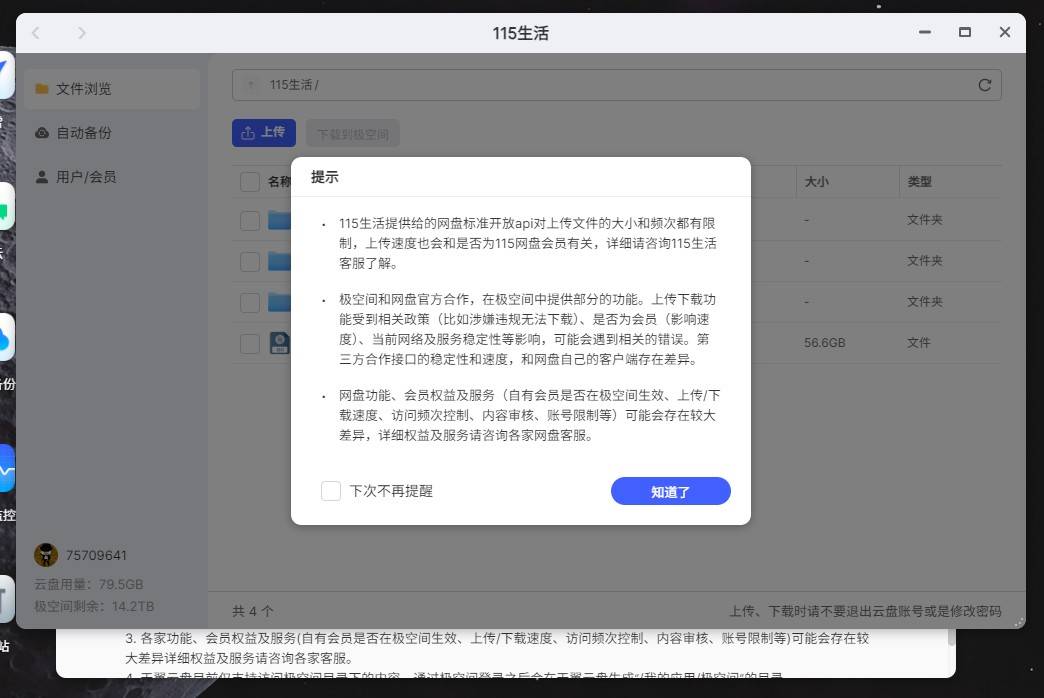Click the 文件浏览 folder icon
The height and width of the screenshot is (698, 1044).
click(42, 89)
